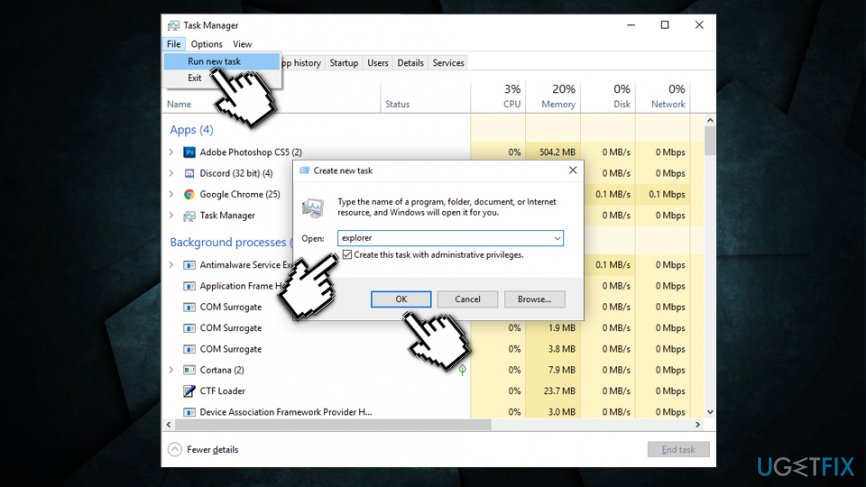Click the 504.2 MB memory cell
This screenshot has width=866, height=487.
tap(553, 152)
